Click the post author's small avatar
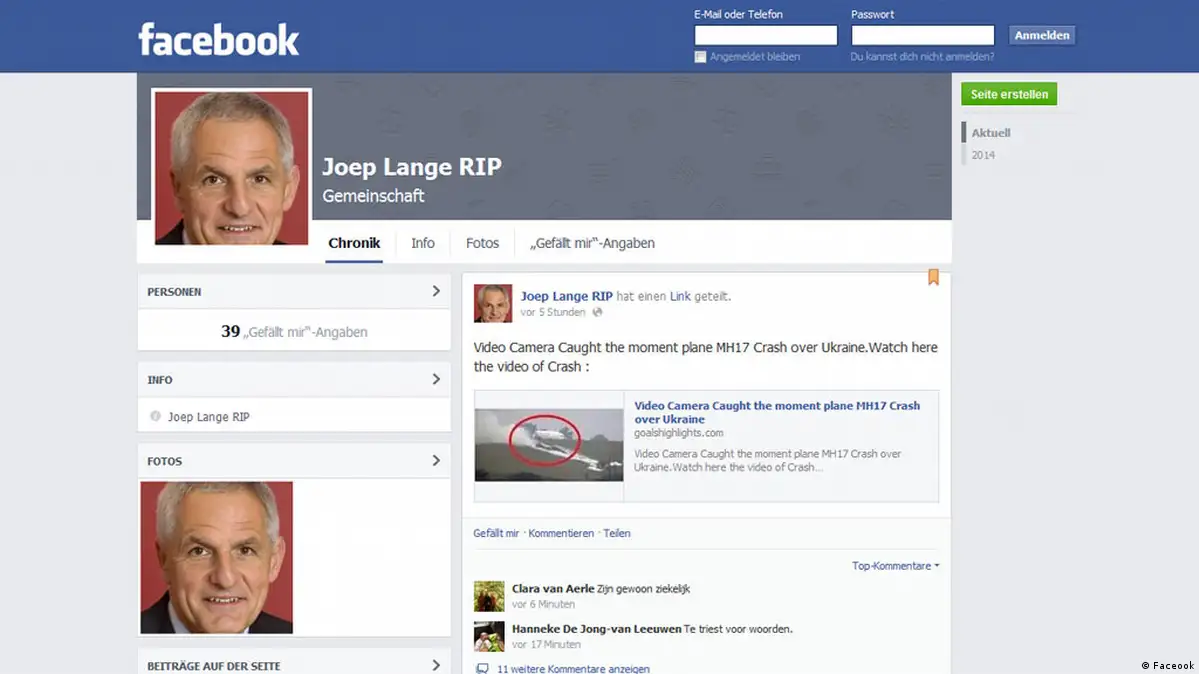1199x674 pixels. click(x=492, y=303)
